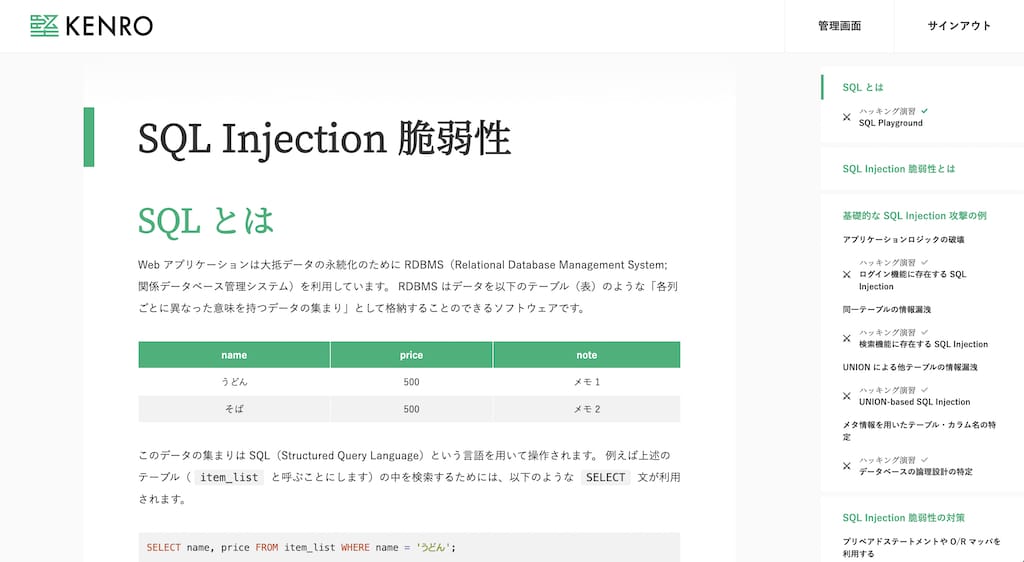
Task: Select アプリケーションロジックの破壊 in the sidebar
Action: (903, 240)
